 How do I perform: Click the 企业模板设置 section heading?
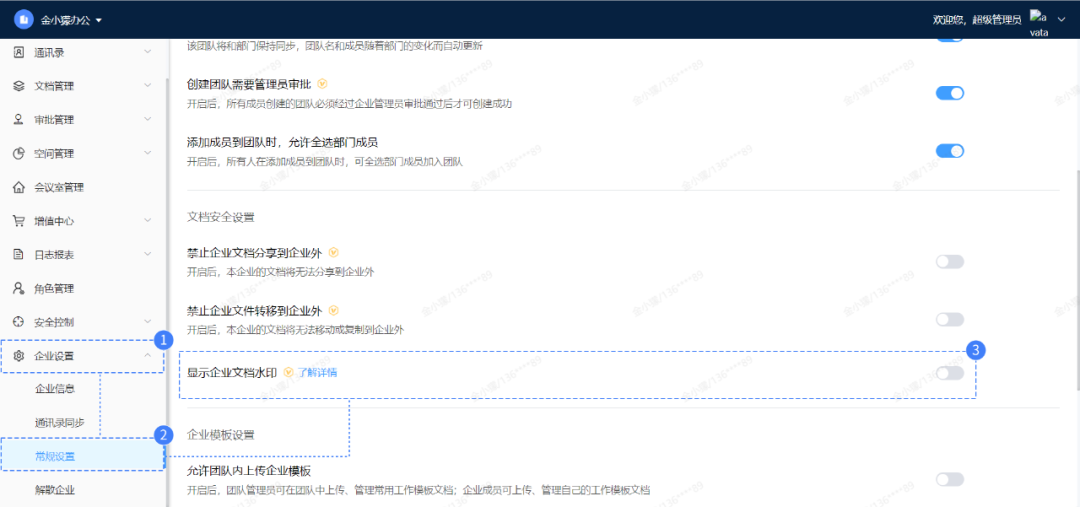(x=220, y=435)
